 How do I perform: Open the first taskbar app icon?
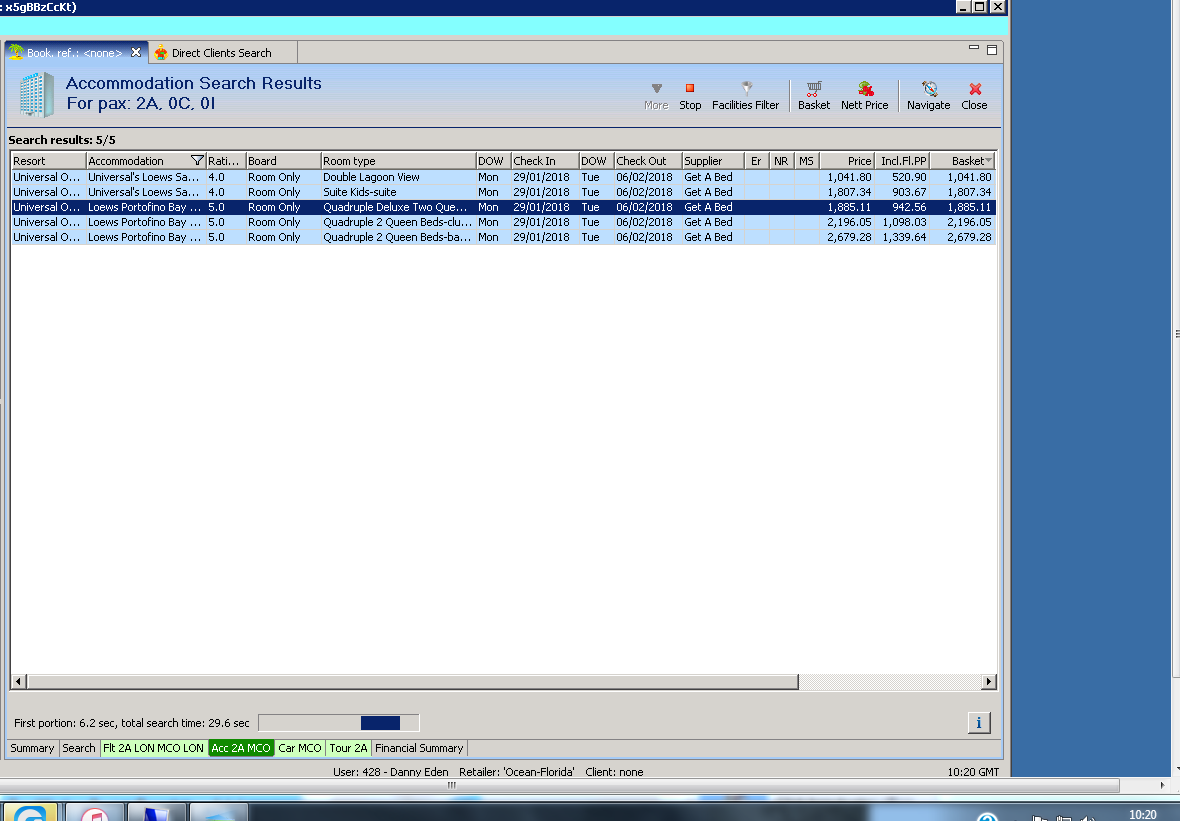tap(30, 813)
